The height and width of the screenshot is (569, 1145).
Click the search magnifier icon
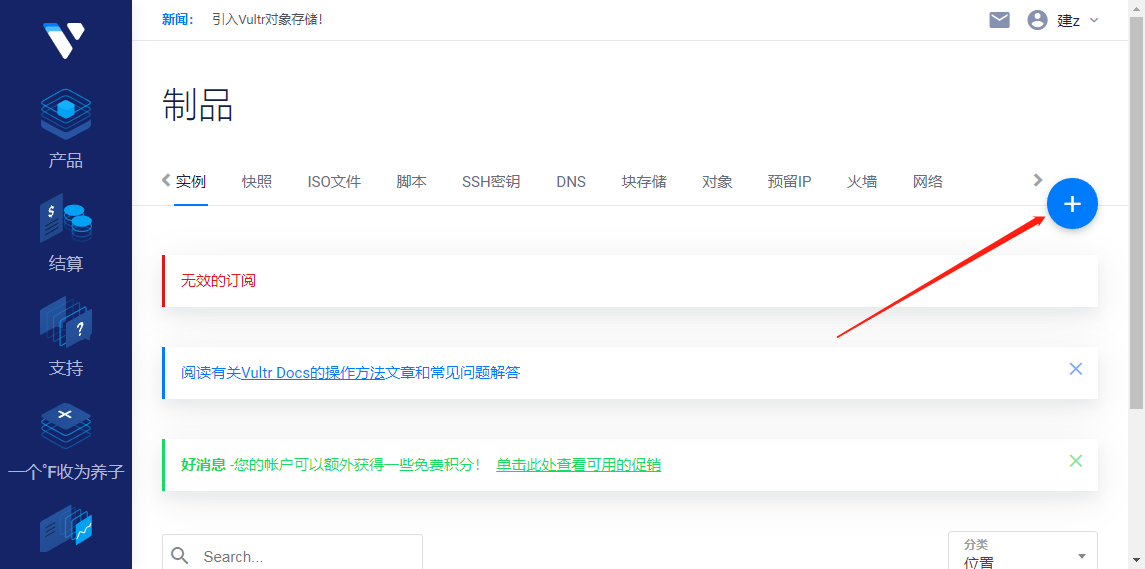coord(180,556)
